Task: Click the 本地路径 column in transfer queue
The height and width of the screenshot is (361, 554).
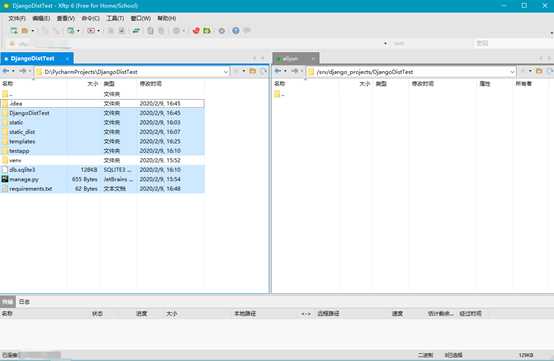Action: (245, 313)
